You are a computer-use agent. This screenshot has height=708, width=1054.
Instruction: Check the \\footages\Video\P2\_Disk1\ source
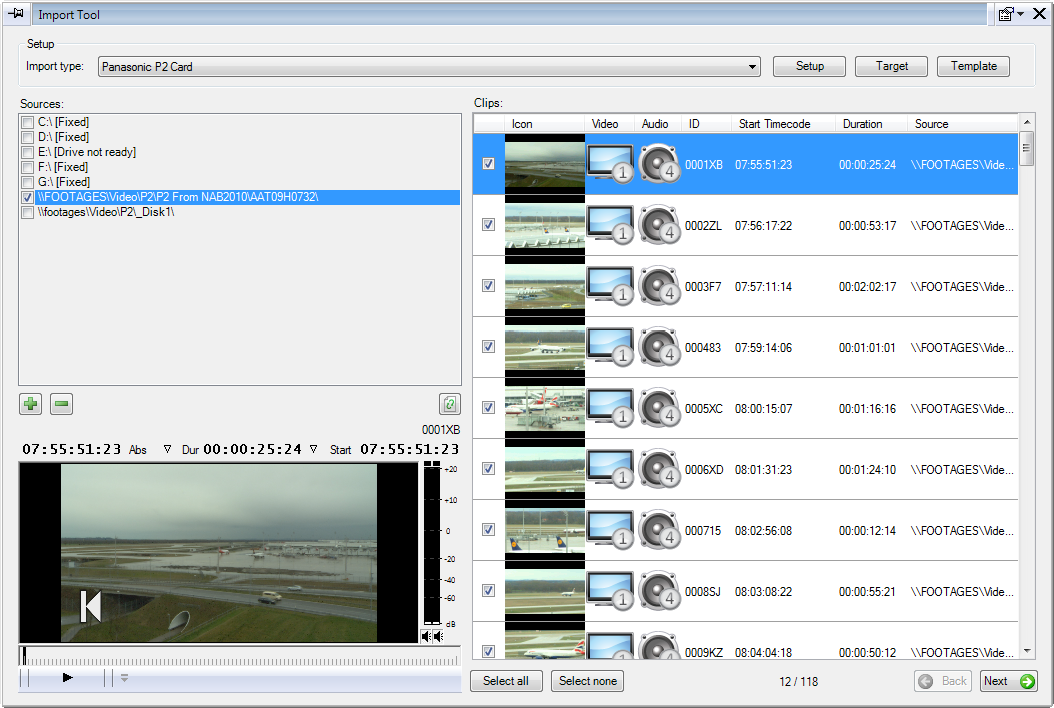point(28,212)
